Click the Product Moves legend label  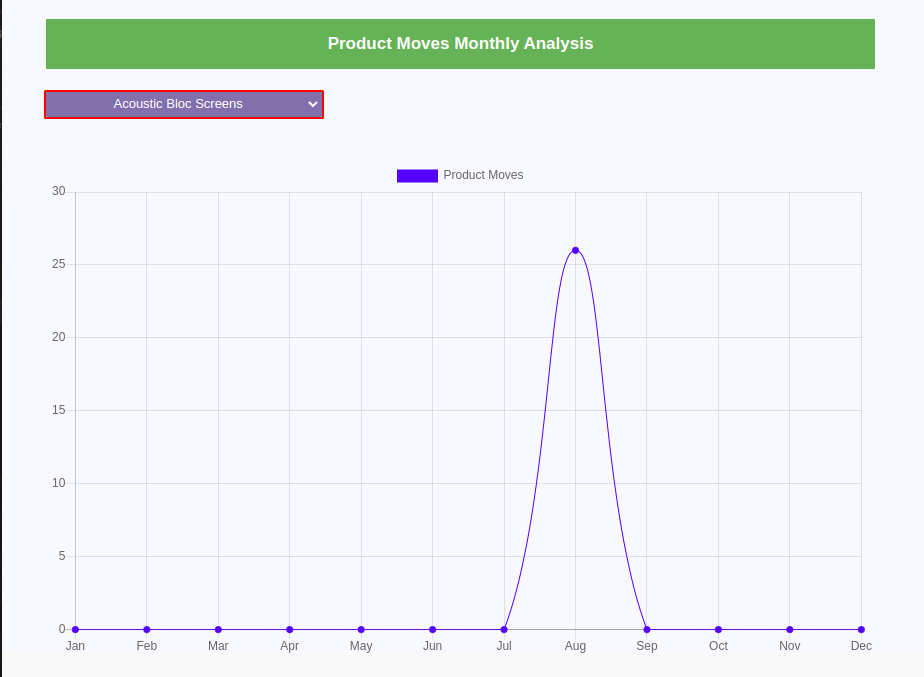click(483, 175)
